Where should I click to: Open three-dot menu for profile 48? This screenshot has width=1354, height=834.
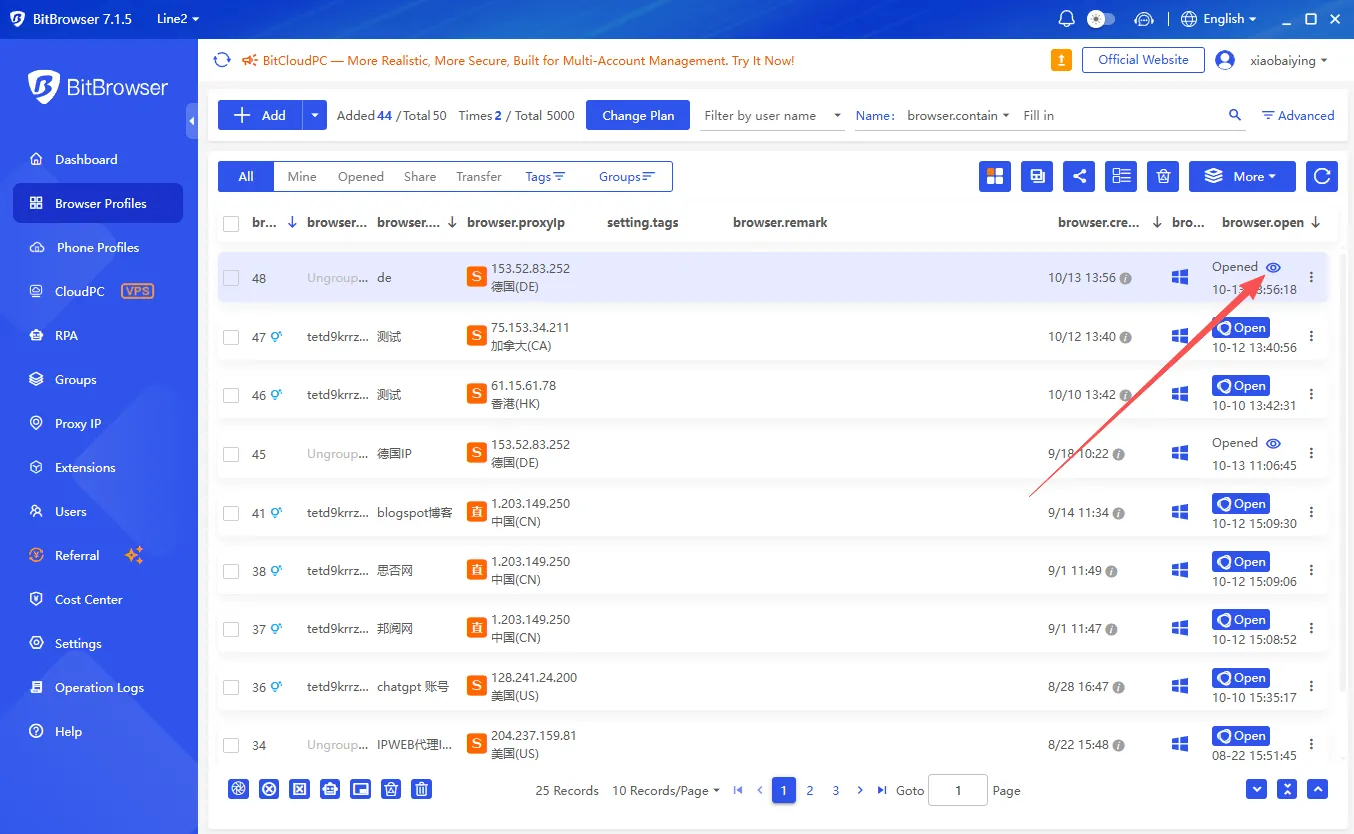(1312, 278)
